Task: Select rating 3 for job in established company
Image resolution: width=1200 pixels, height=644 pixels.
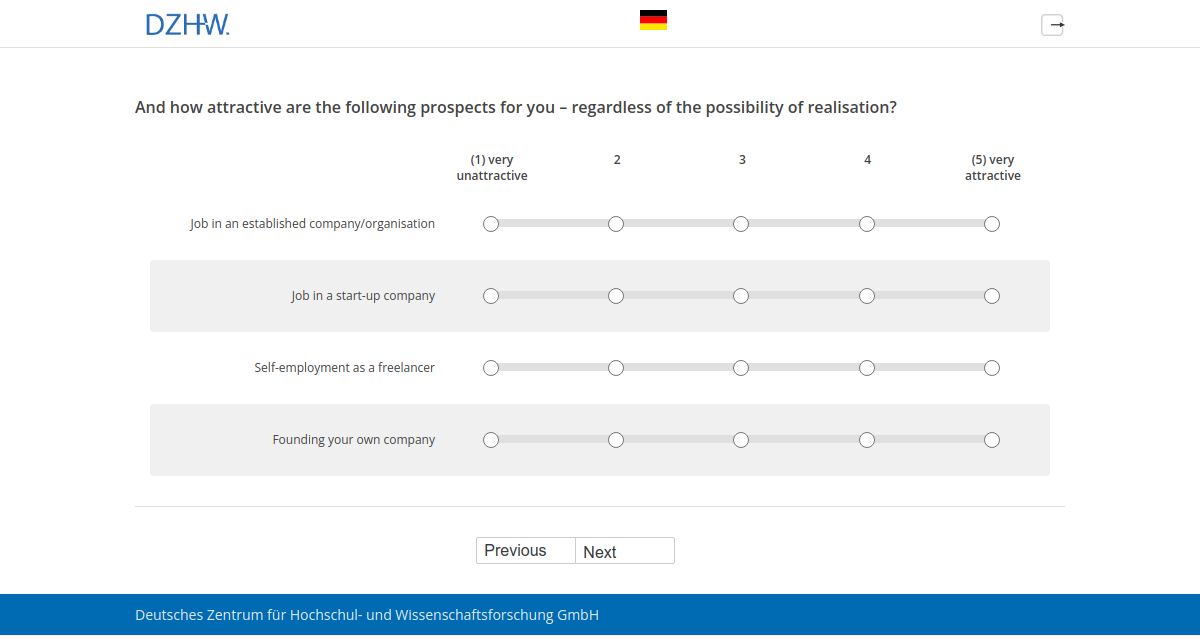Action: (x=741, y=224)
